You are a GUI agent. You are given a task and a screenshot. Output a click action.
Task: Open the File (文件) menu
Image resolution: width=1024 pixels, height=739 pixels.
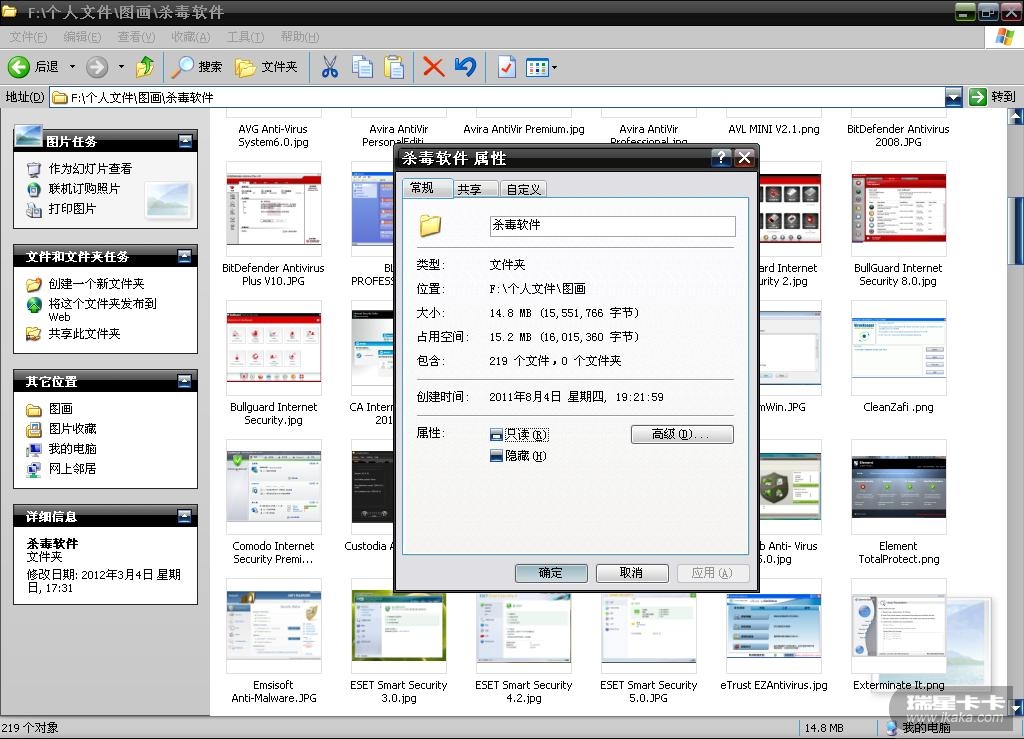coord(27,37)
